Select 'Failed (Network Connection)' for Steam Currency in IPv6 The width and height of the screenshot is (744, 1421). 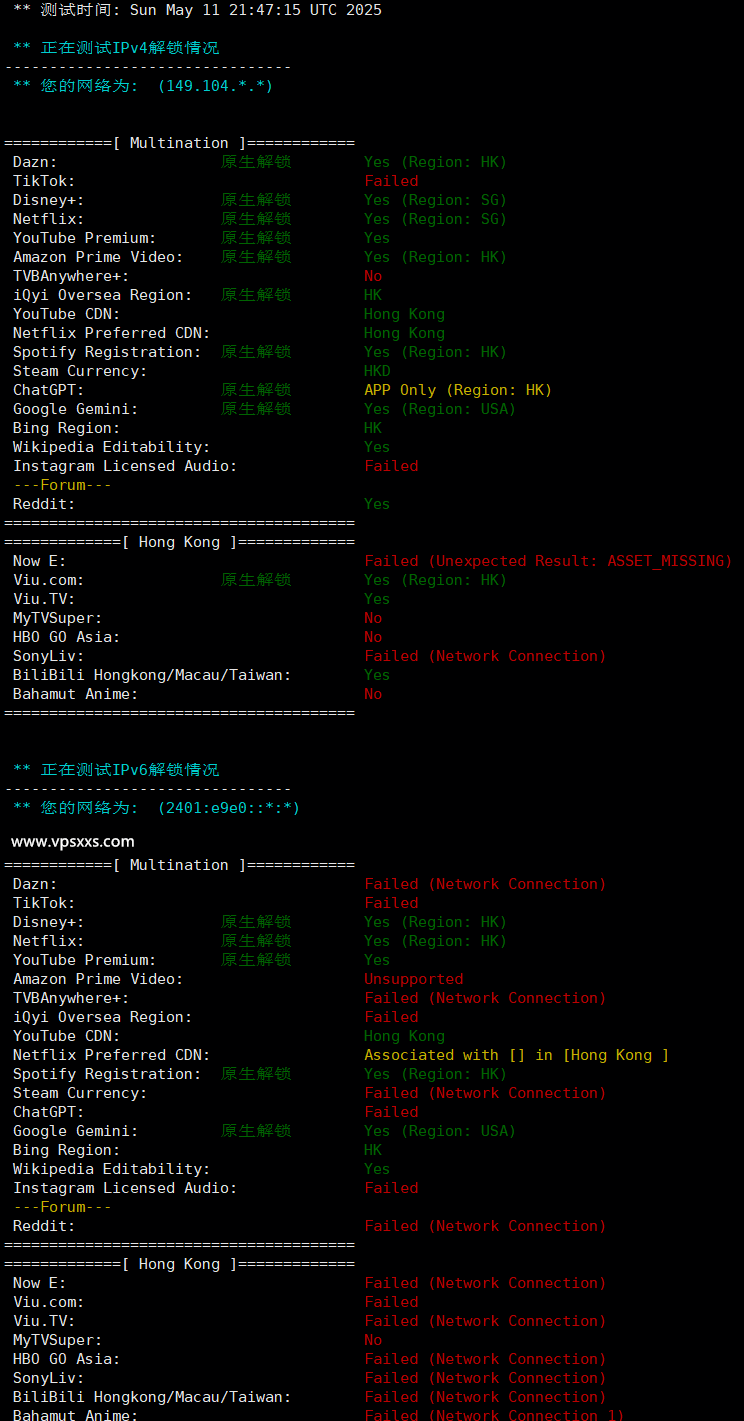(x=485, y=1093)
